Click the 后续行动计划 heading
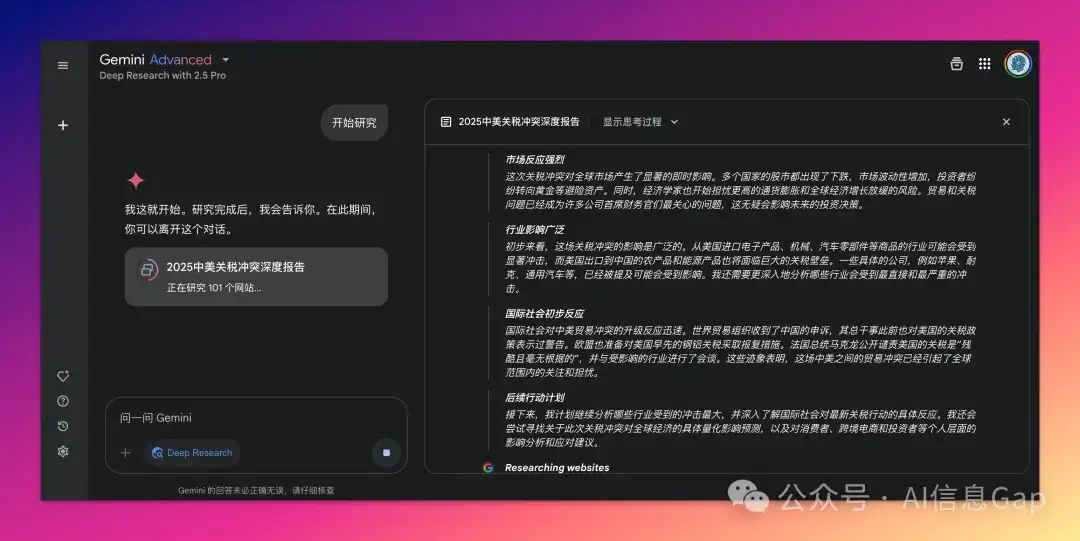1080x541 pixels. (x=535, y=398)
